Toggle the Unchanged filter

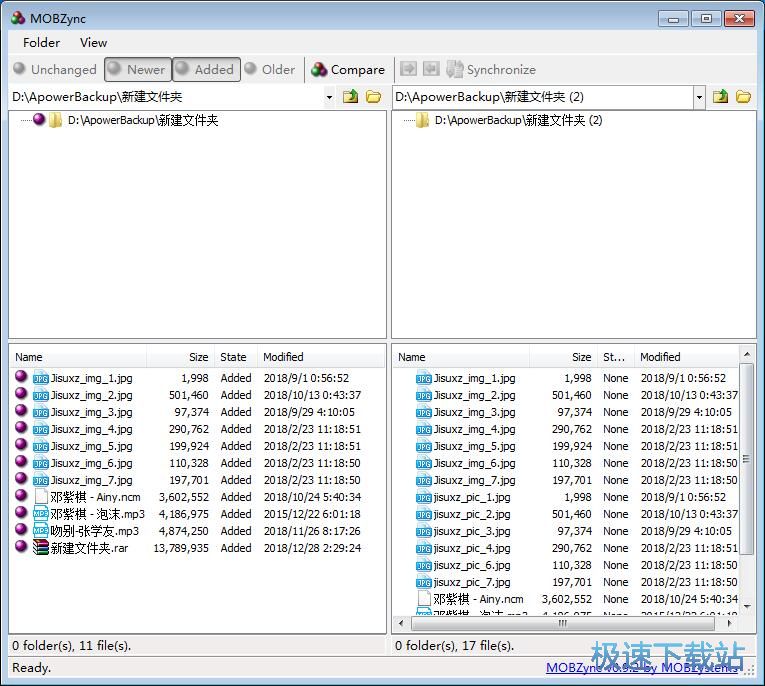[55, 69]
